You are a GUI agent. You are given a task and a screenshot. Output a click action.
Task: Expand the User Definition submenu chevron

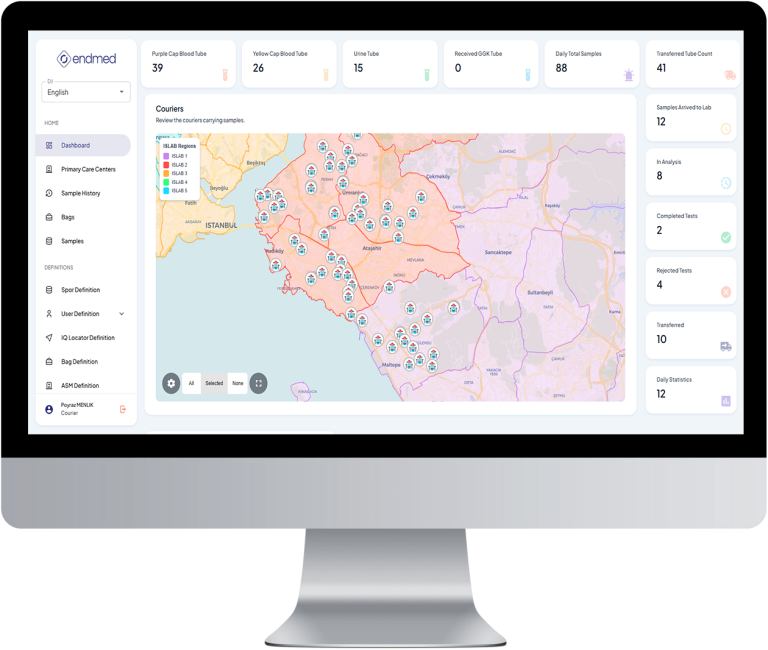coord(122,314)
